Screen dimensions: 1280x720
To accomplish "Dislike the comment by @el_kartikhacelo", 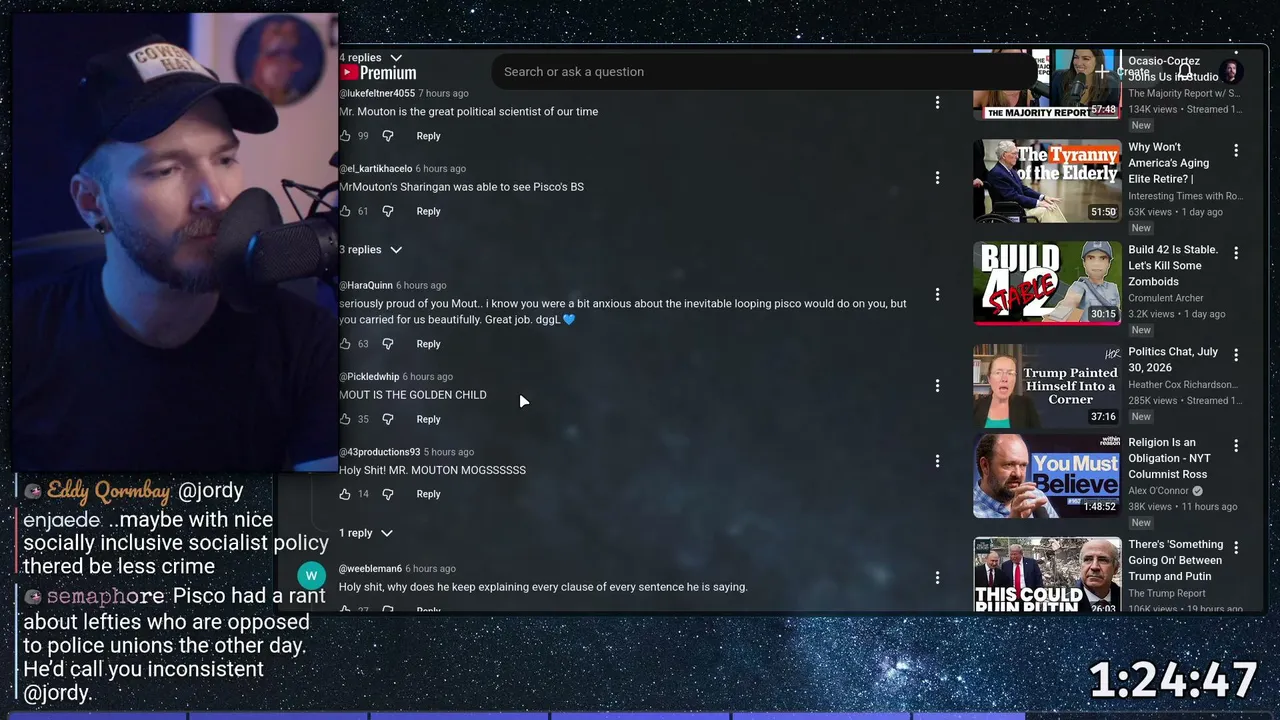I will pos(388,211).
